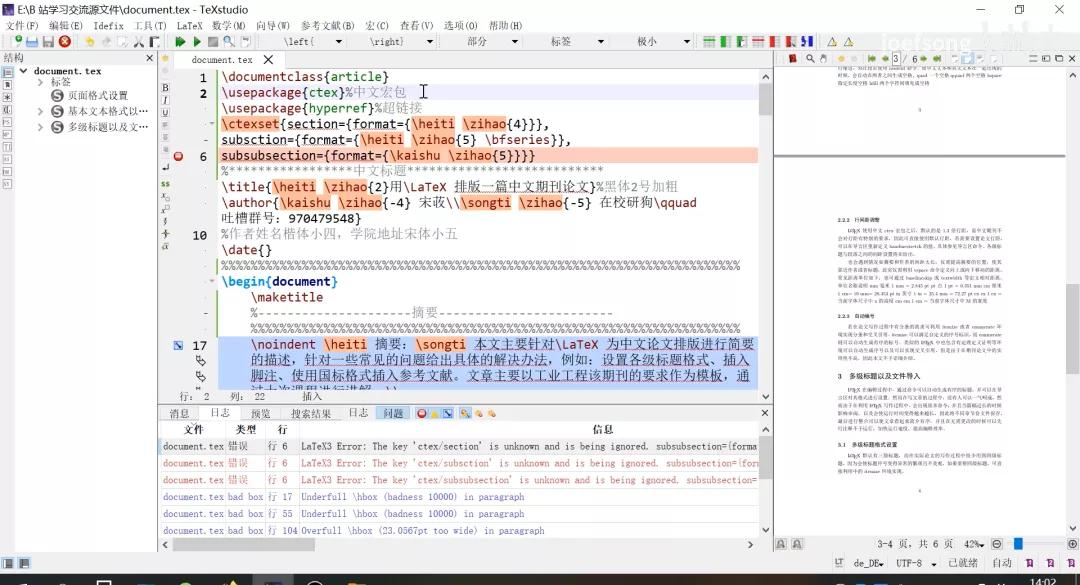The image size is (1080, 585).
Task: Click the red close-document icon in the toolbar
Action: [65, 42]
